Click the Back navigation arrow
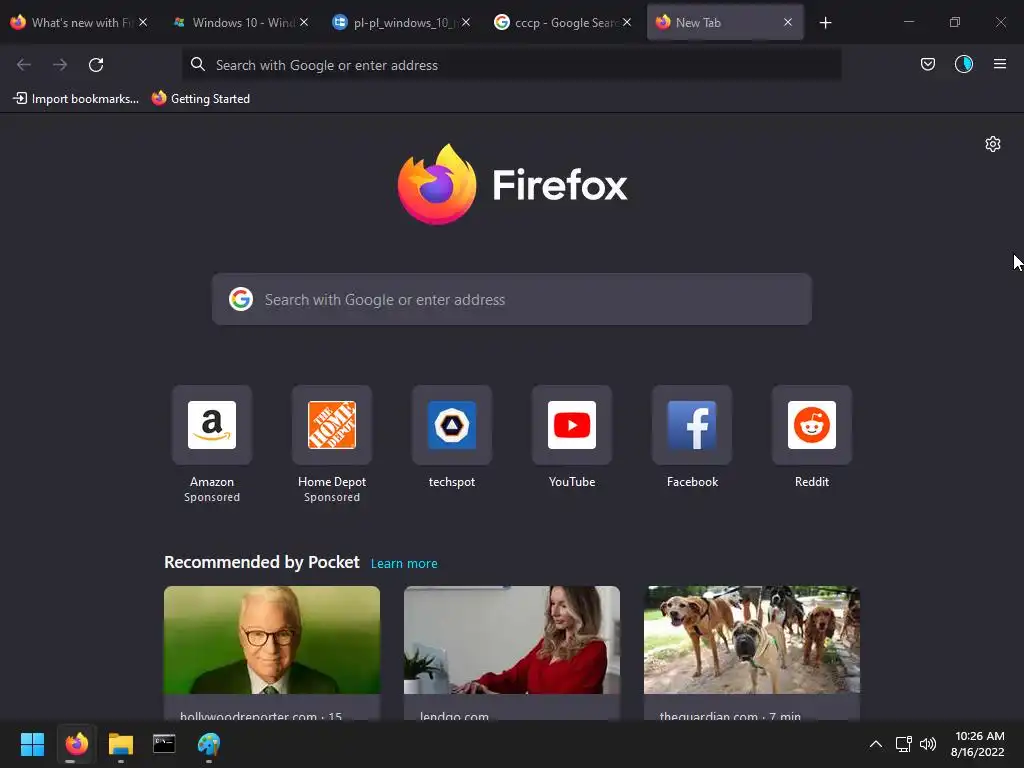1024x768 pixels. point(24,65)
